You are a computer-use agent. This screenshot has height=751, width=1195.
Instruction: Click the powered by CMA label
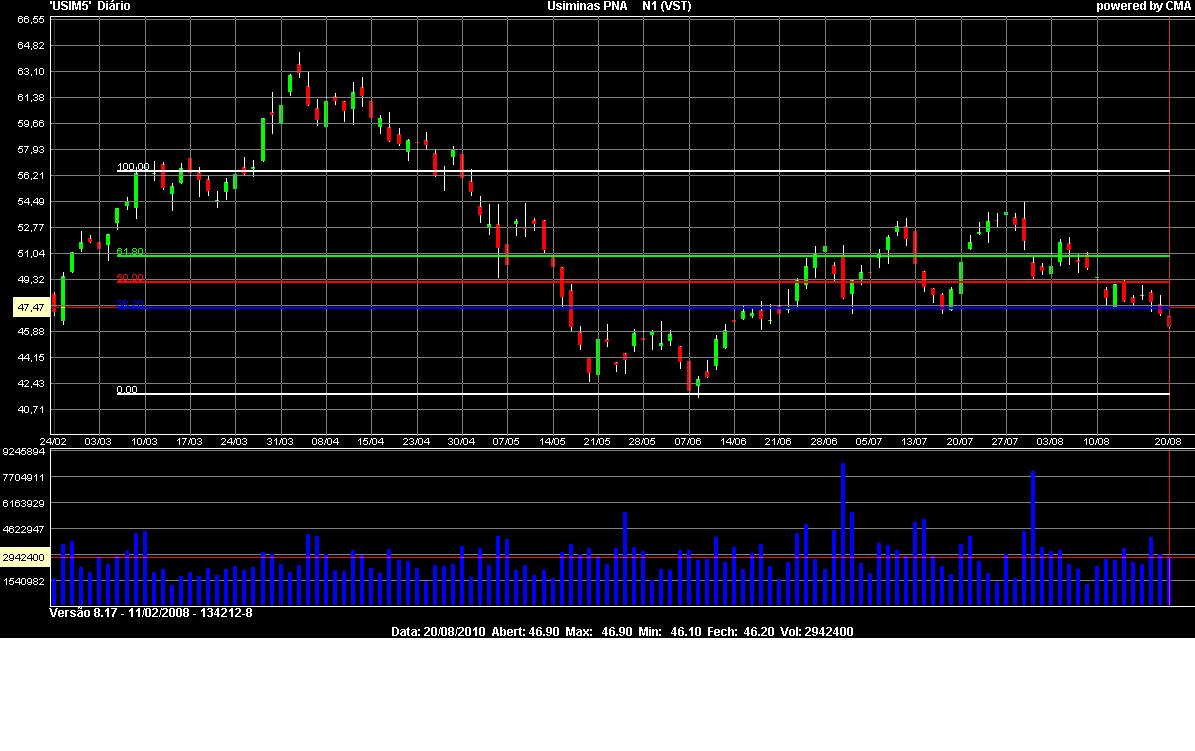1143,6
